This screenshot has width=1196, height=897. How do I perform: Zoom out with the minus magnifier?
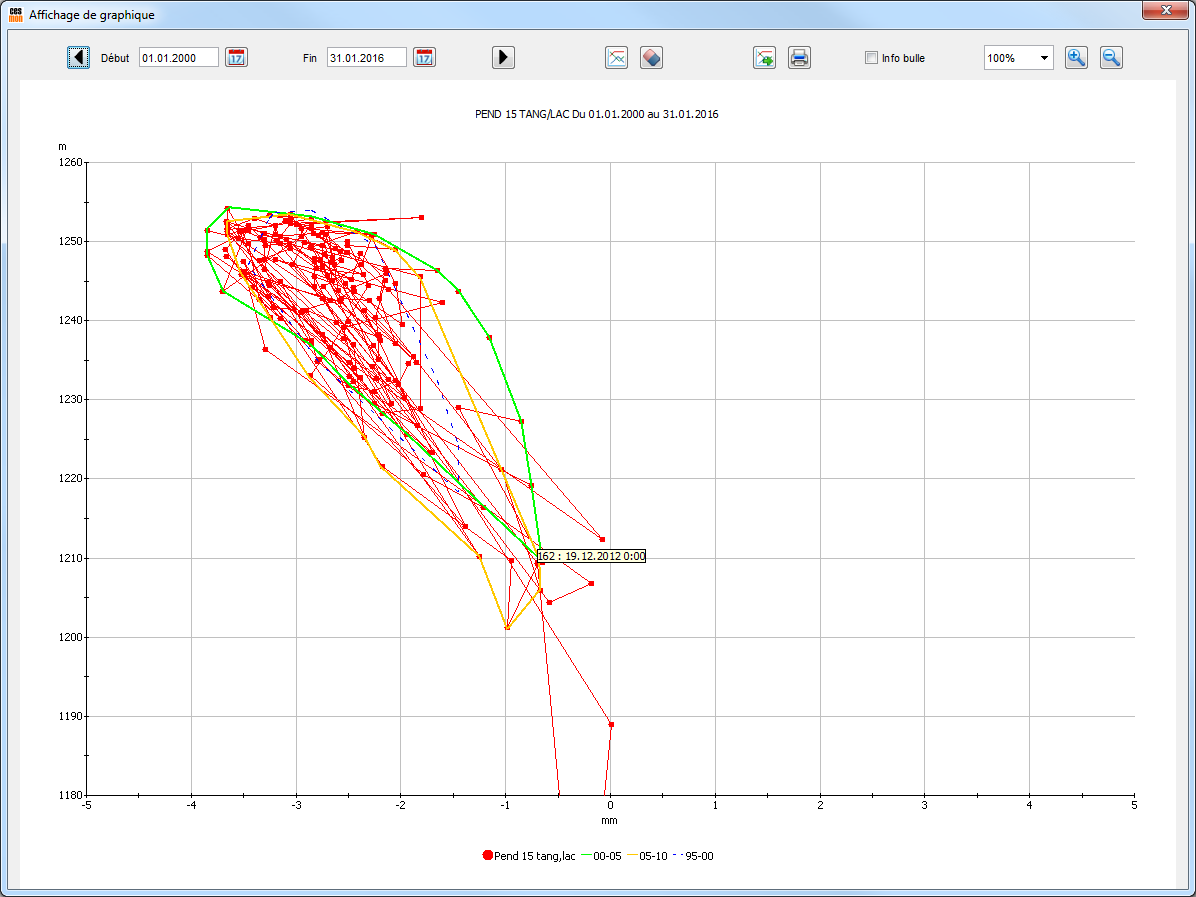1111,58
